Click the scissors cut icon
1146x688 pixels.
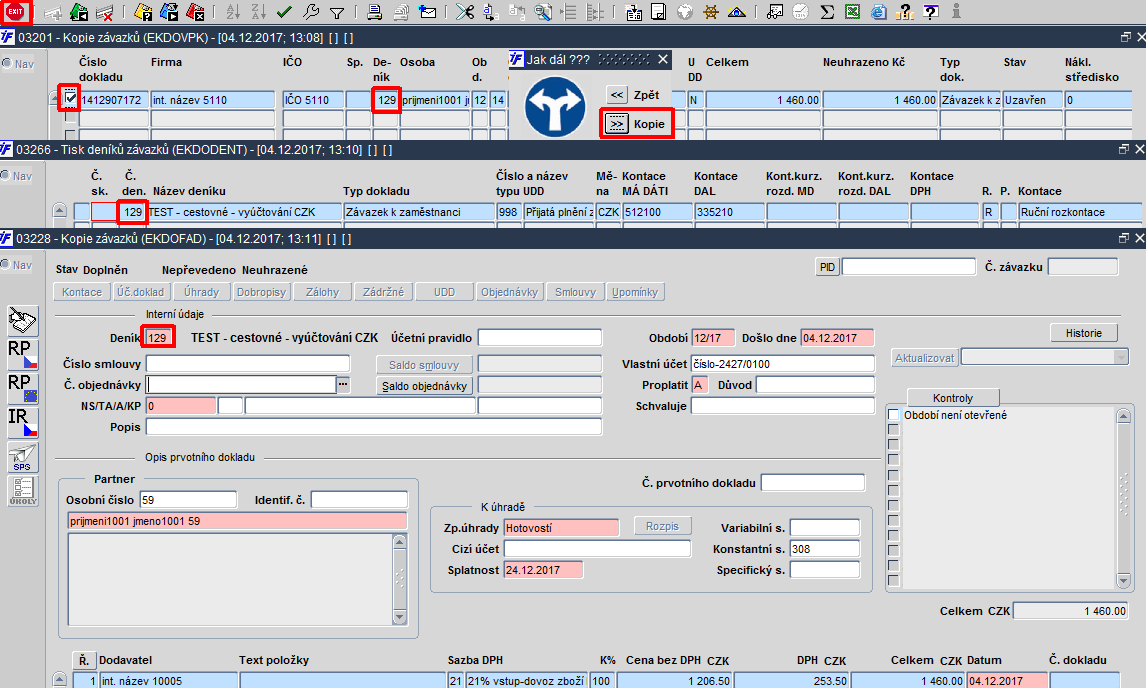pos(465,12)
